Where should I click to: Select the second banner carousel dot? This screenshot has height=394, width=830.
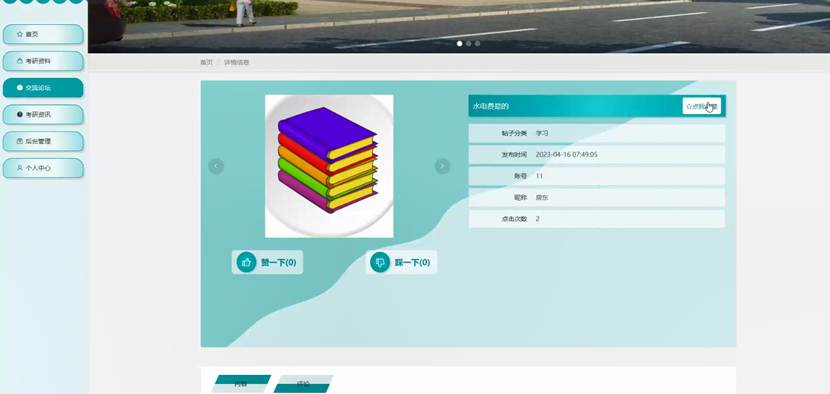[x=468, y=43]
